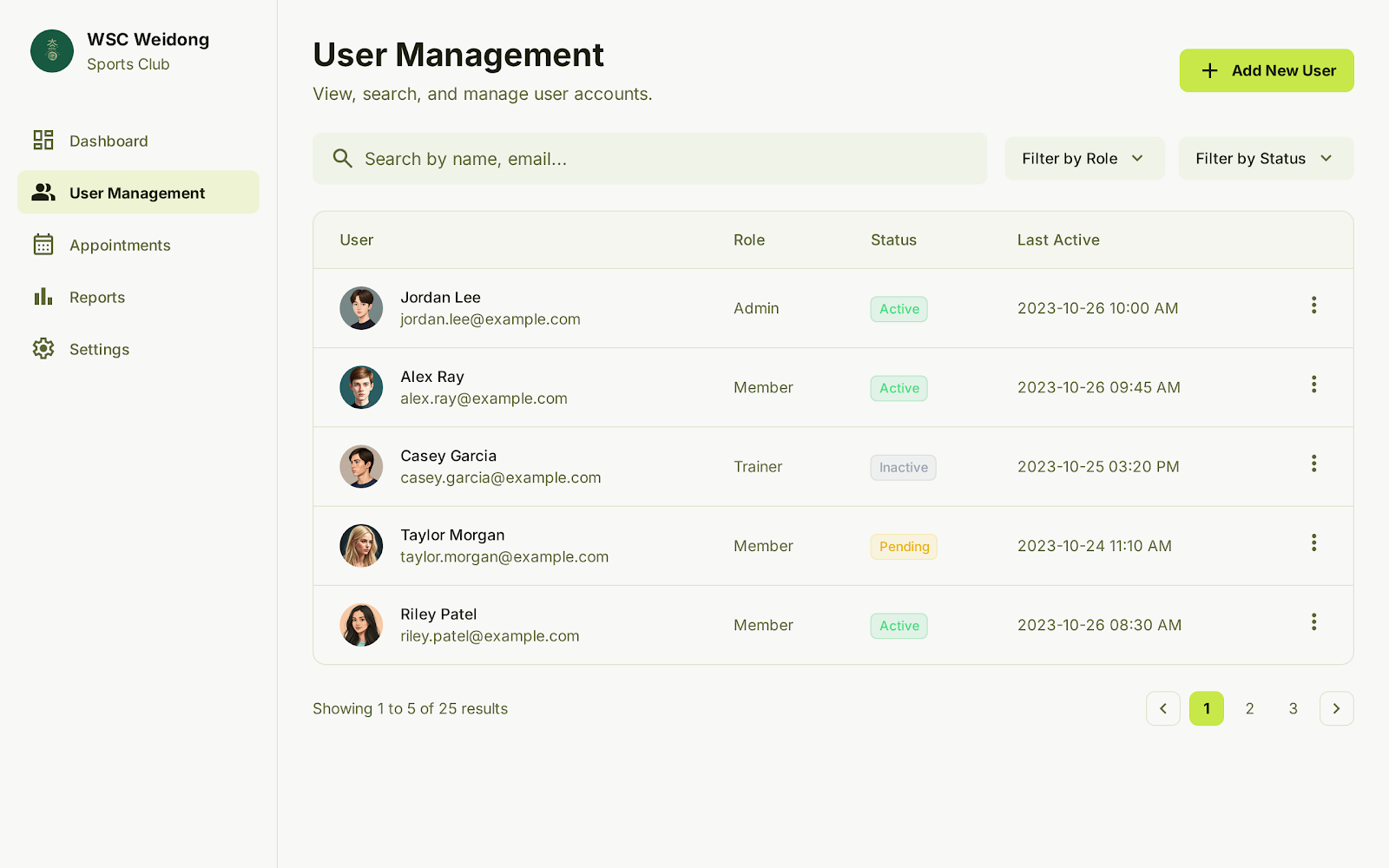Click the Settings gear icon

pyautogui.click(x=43, y=349)
